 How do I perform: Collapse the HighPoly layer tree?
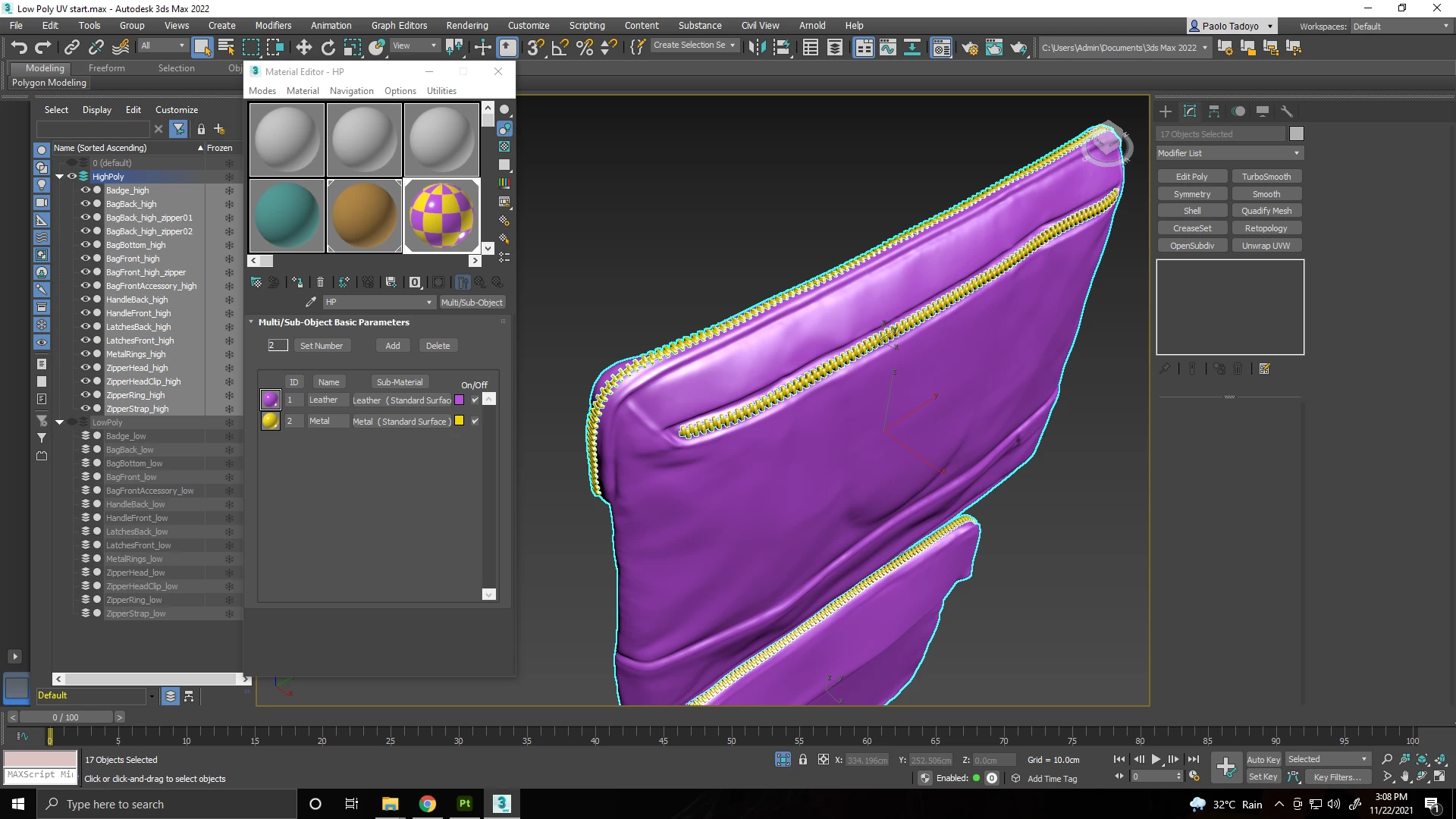pos(59,177)
